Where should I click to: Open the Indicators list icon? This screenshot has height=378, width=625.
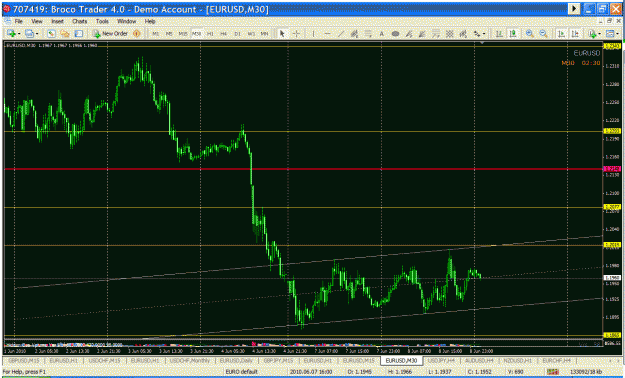(592, 34)
